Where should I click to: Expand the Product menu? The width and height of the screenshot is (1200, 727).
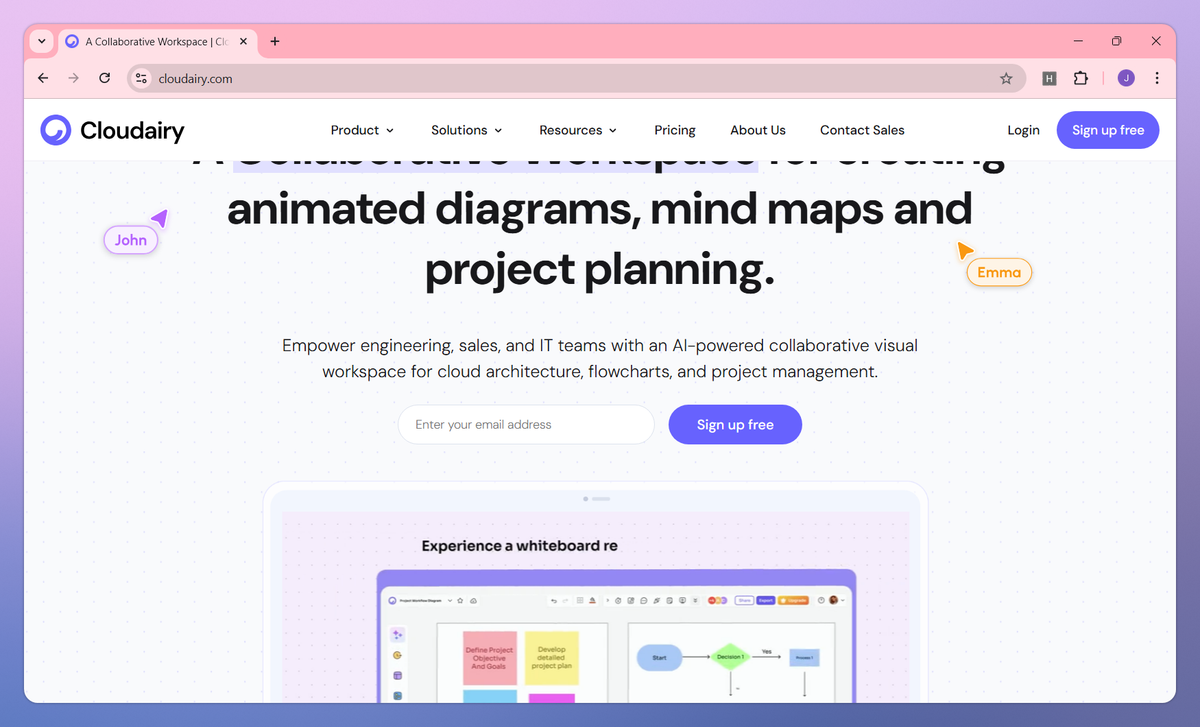(x=362, y=130)
